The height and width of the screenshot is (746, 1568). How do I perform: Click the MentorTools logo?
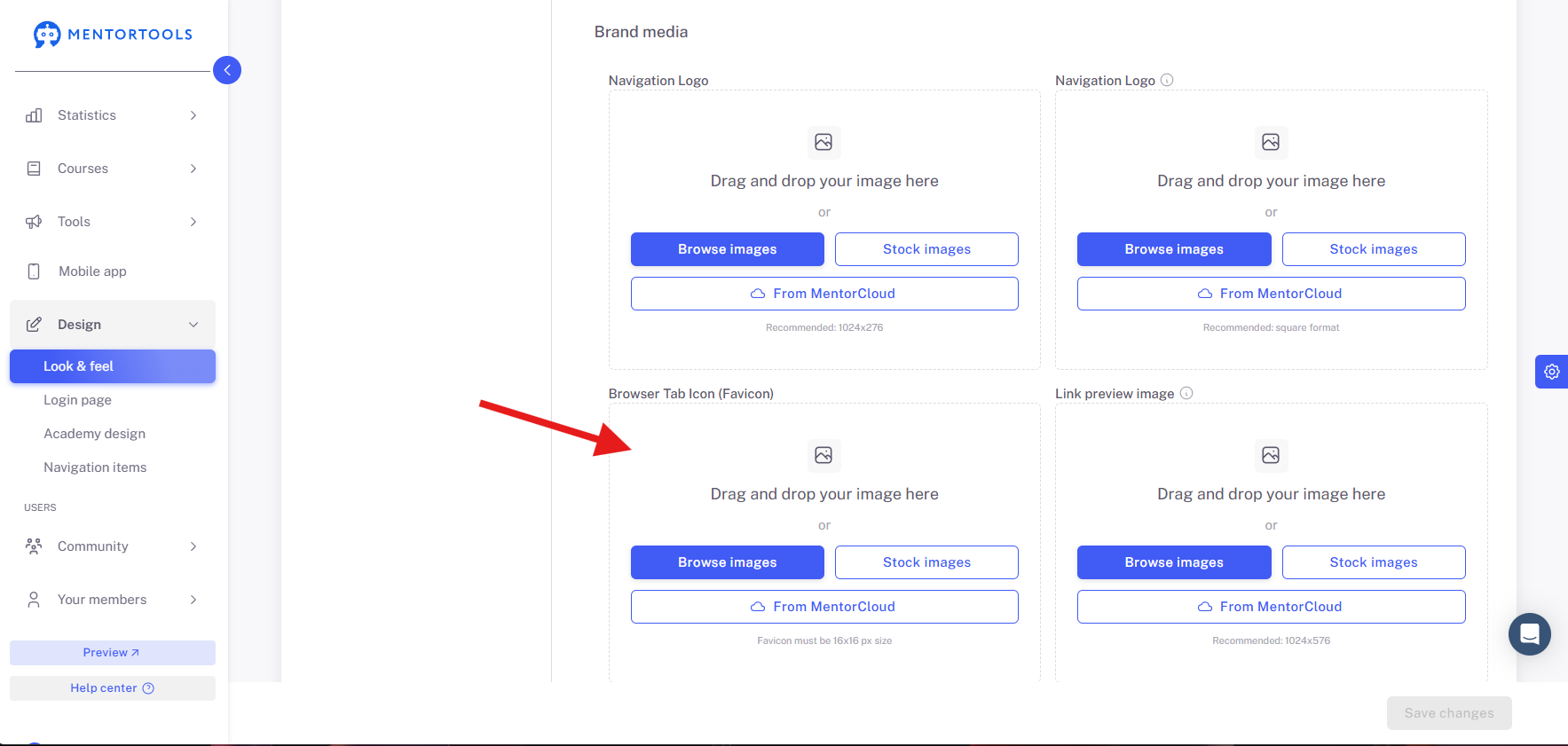coord(113,35)
